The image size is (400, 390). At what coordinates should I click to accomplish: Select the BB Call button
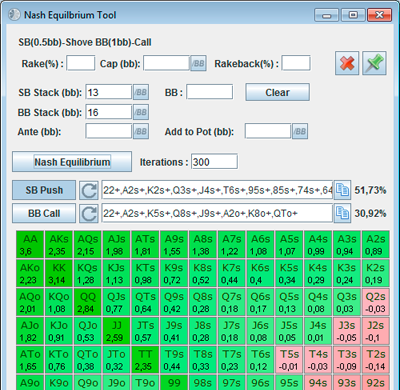coord(44,213)
